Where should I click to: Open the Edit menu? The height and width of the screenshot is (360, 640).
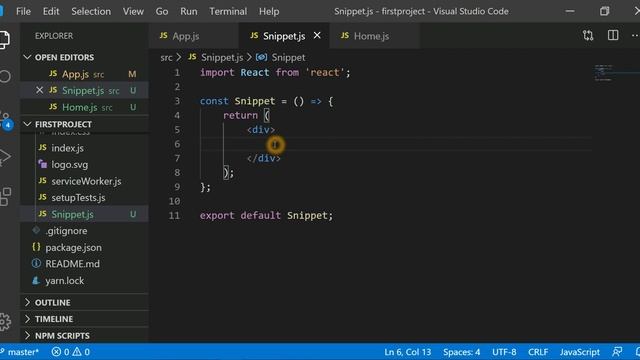pyautogui.click(x=51, y=11)
